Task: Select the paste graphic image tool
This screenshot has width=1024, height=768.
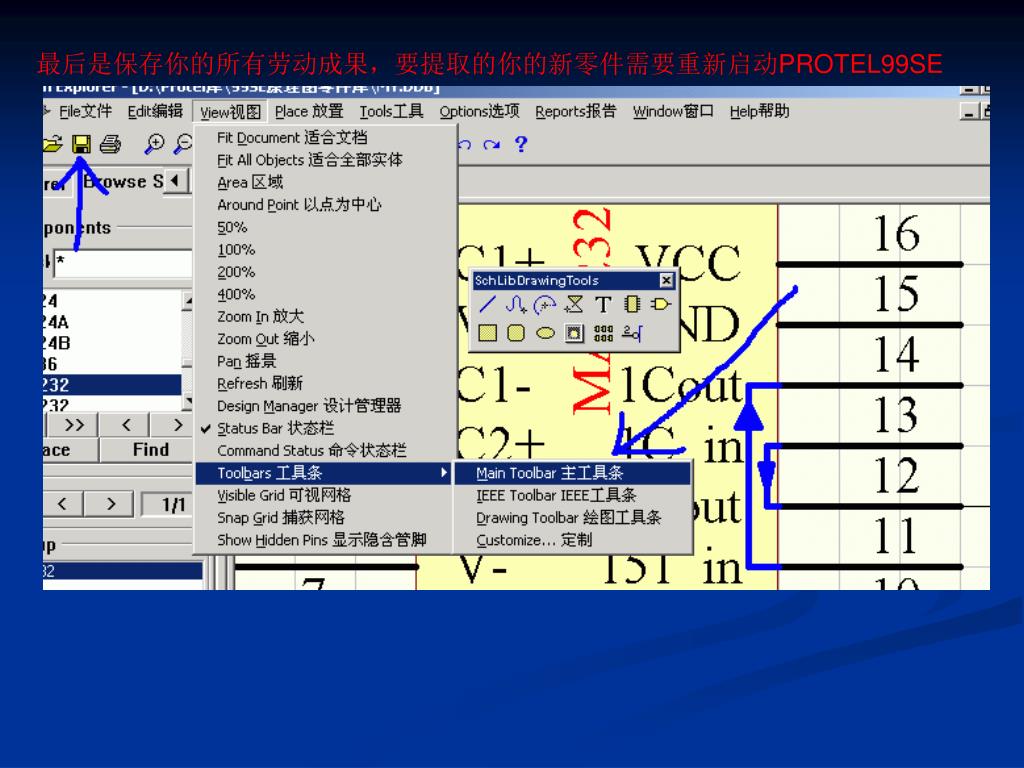Action: (573, 333)
